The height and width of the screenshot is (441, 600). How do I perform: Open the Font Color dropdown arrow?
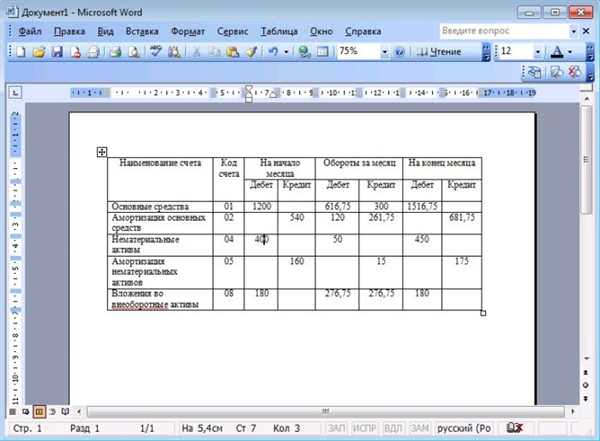coord(570,52)
